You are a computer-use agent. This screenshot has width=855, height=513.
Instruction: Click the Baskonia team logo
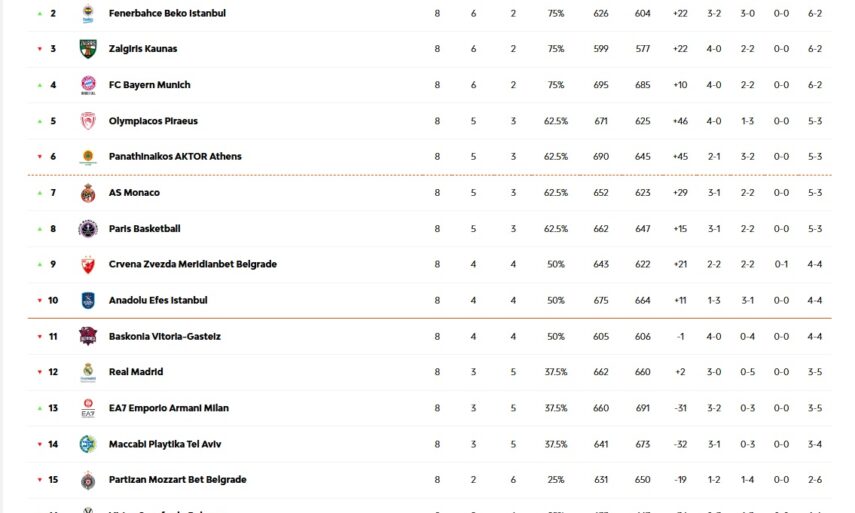click(88, 336)
